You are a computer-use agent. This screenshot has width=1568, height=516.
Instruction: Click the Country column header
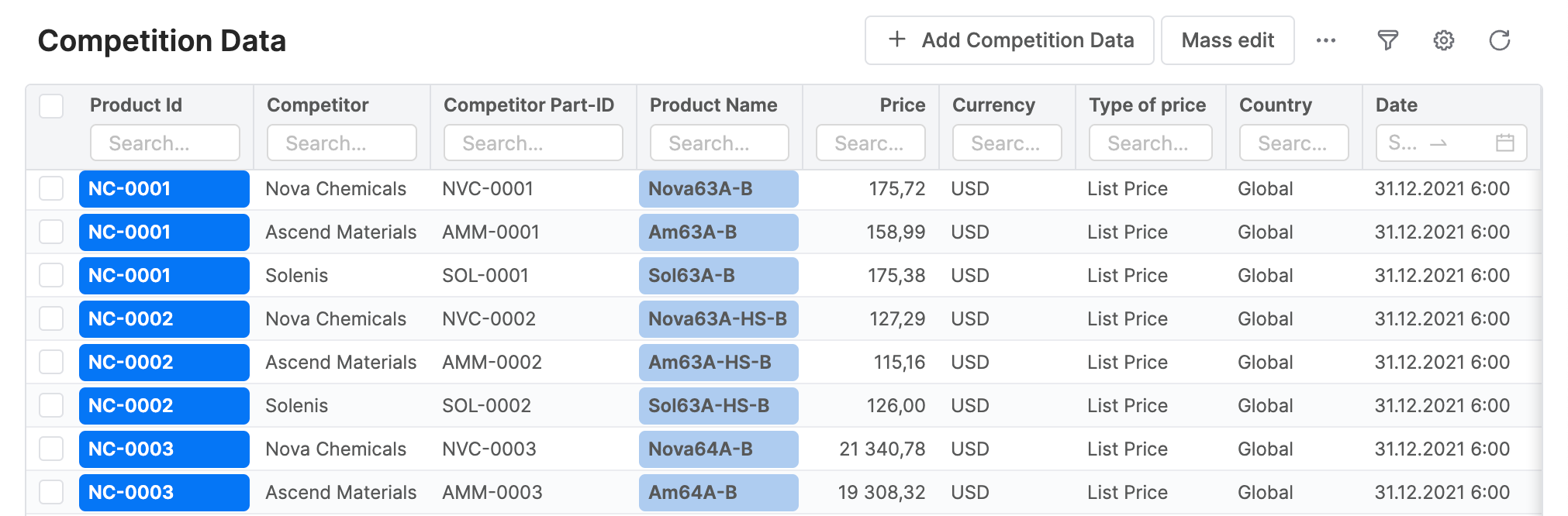pos(1275,105)
